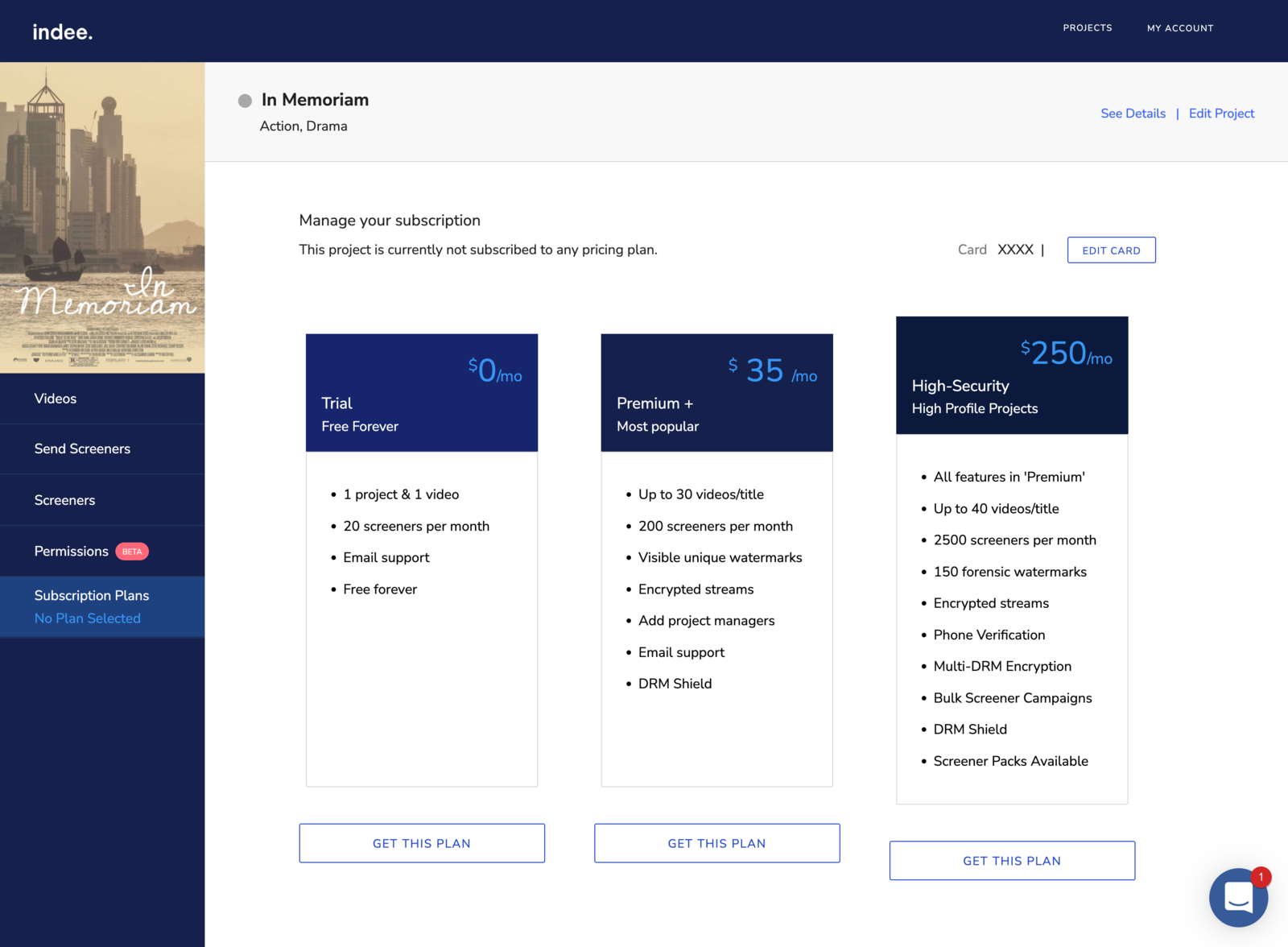Click the In Memoriam poster thumbnail
Viewport: 1288px width, 947px height.
coord(102,217)
